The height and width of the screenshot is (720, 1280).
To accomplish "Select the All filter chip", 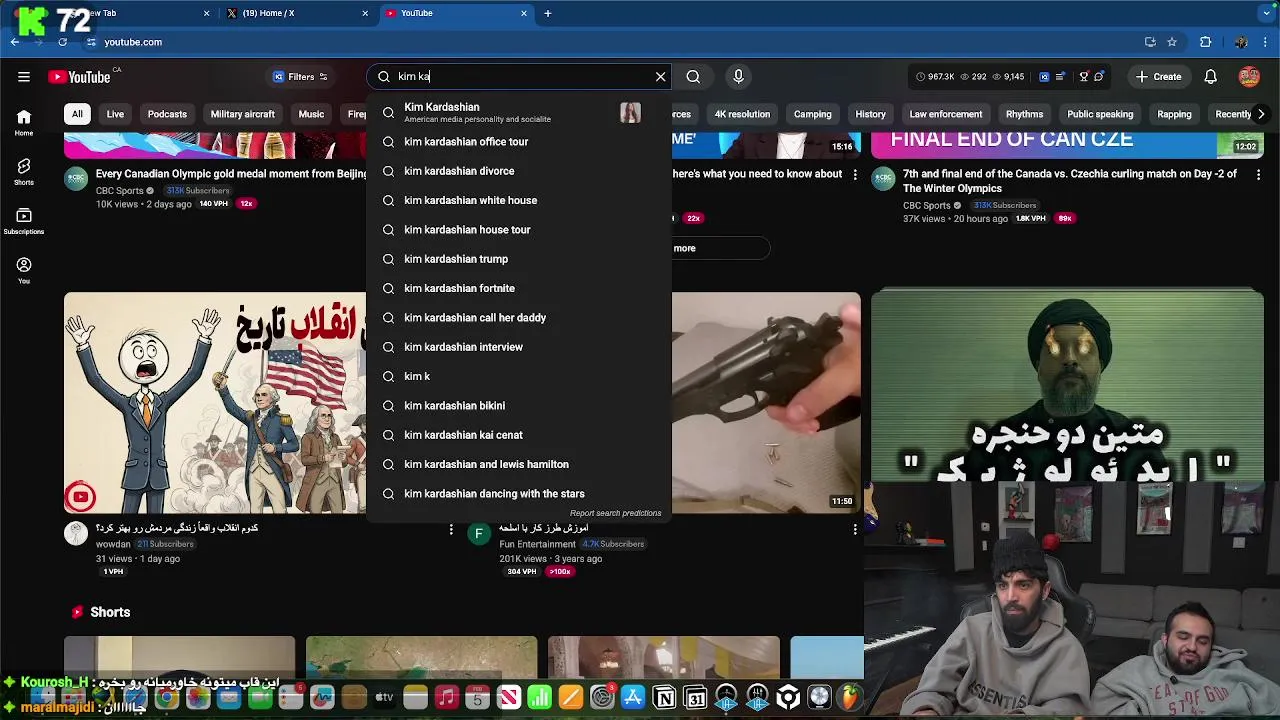I will (x=77, y=114).
